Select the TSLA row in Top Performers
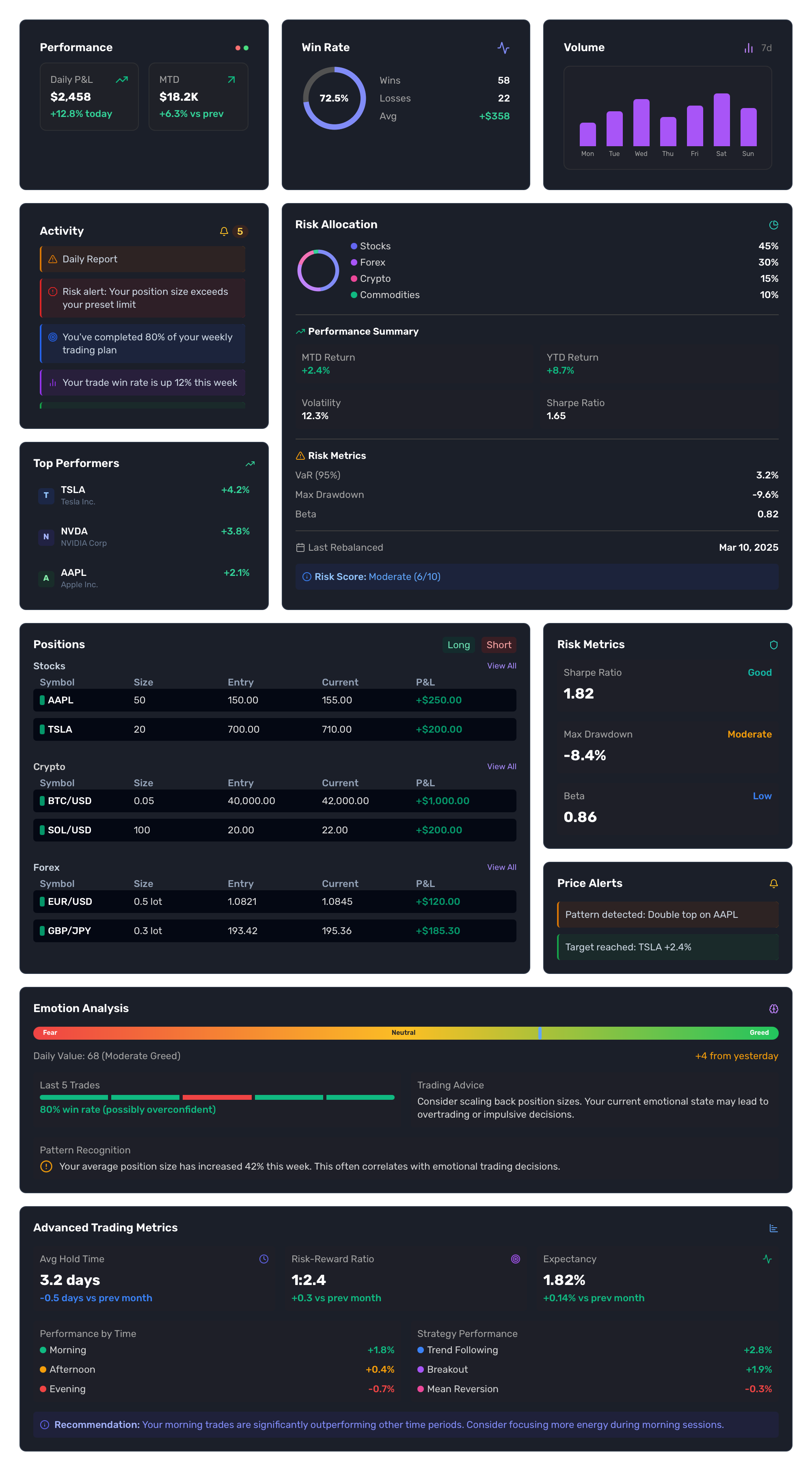 tap(143, 495)
